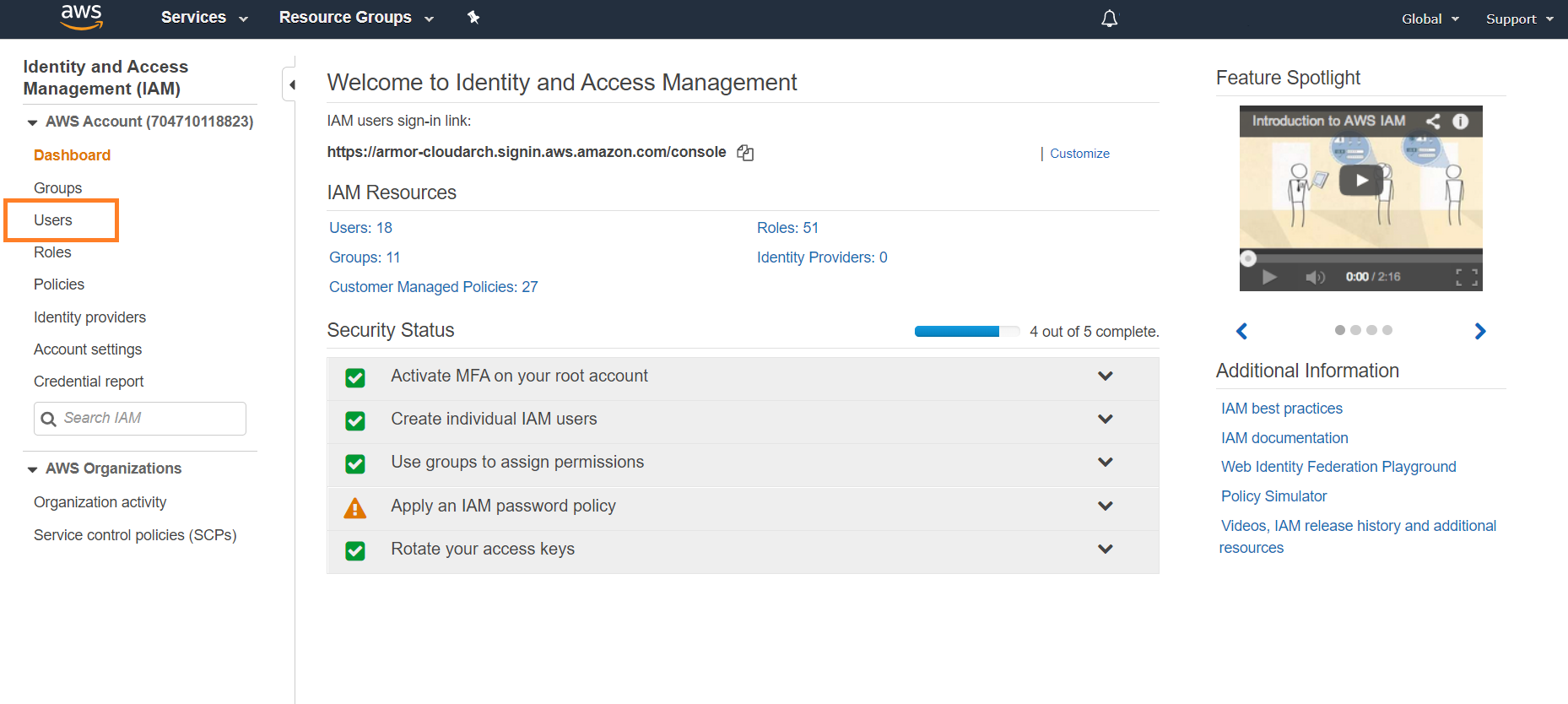Image resolution: width=1568 pixels, height=704 pixels.
Task: Open the notifications bell icon
Action: click(x=1109, y=19)
